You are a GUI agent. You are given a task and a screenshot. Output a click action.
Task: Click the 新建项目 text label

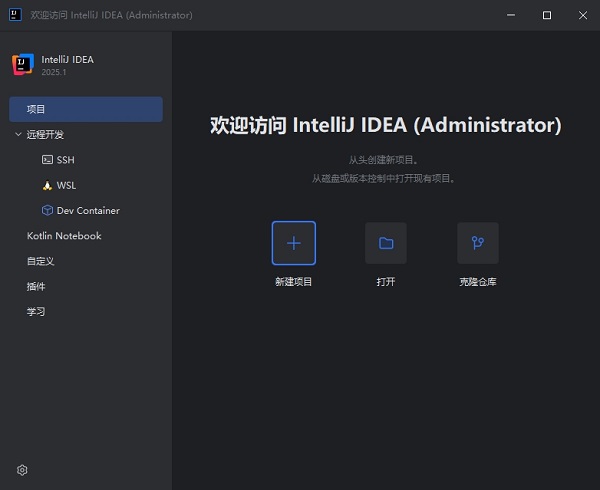pos(293,282)
